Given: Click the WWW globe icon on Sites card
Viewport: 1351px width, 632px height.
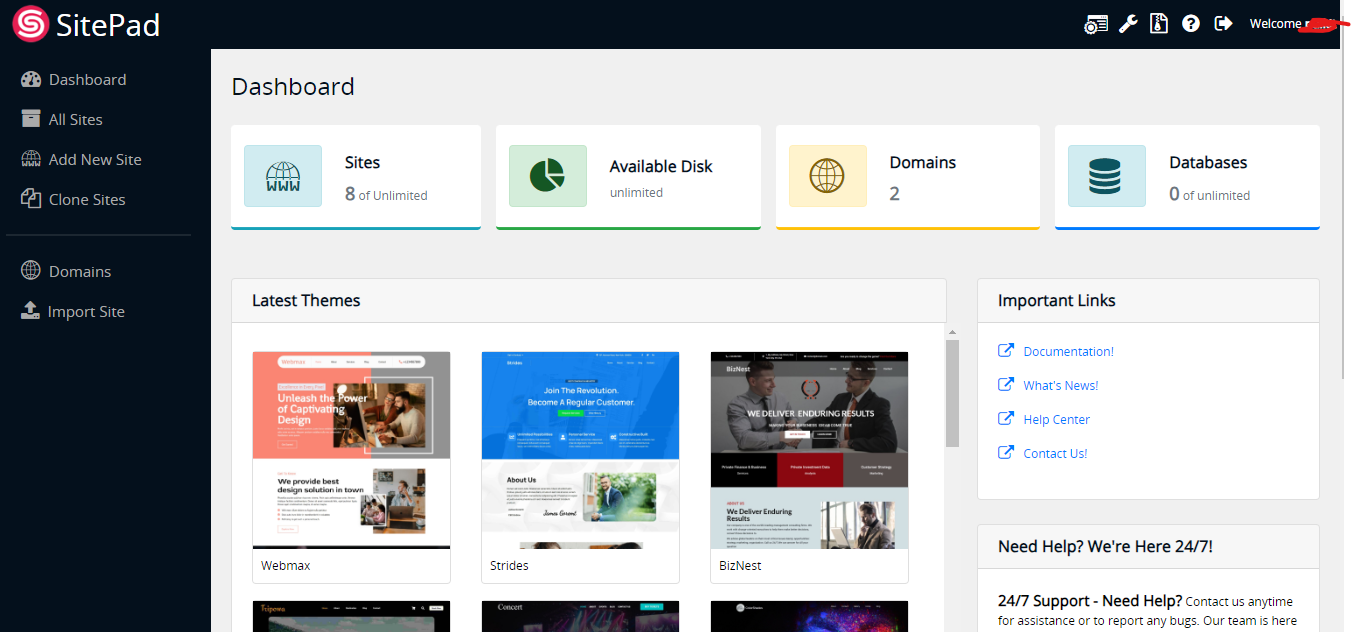Looking at the screenshot, I should pyautogui.click(x=283, y=176).
